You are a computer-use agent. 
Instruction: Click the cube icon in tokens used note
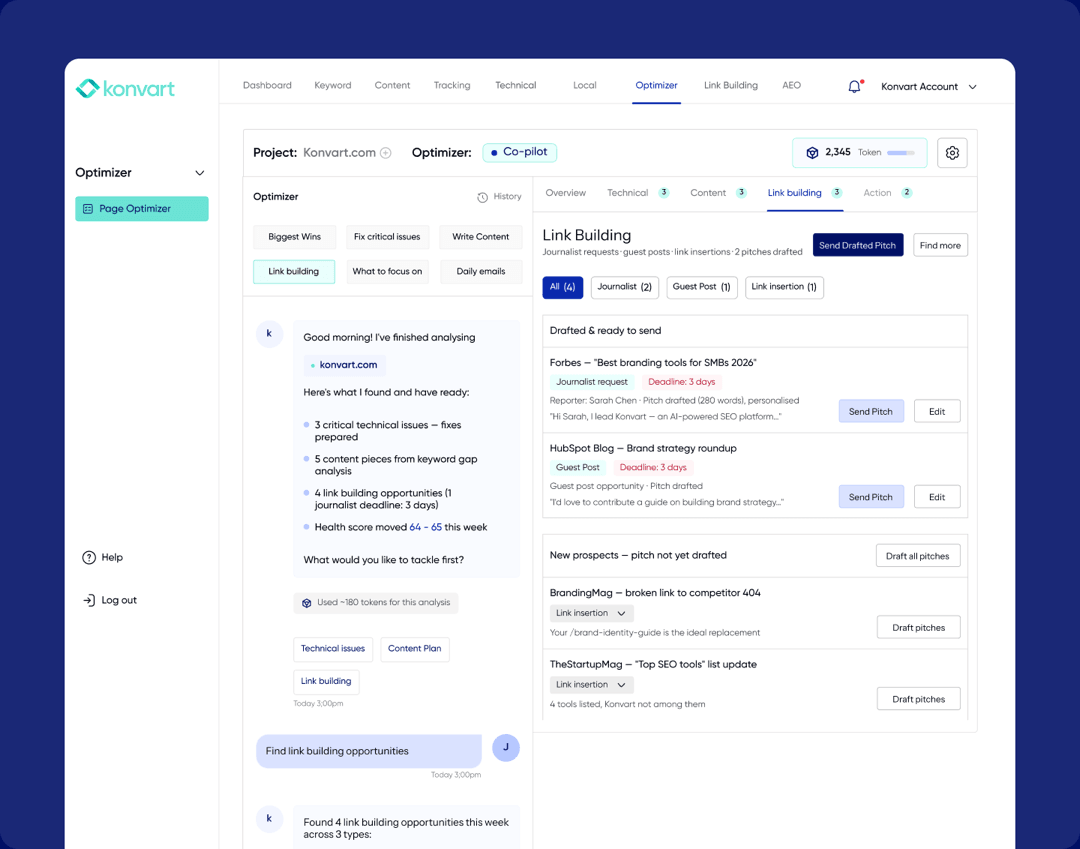307,603
